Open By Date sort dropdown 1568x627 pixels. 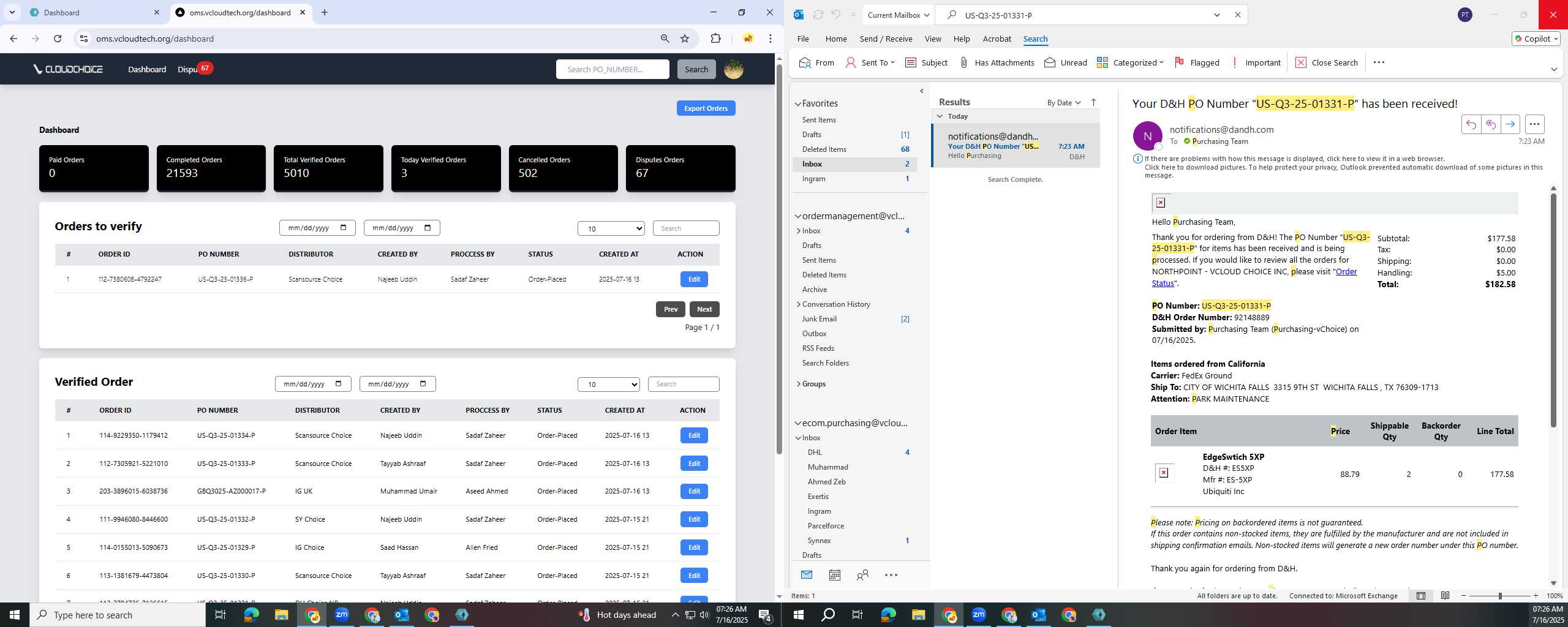pos(1064,103)
